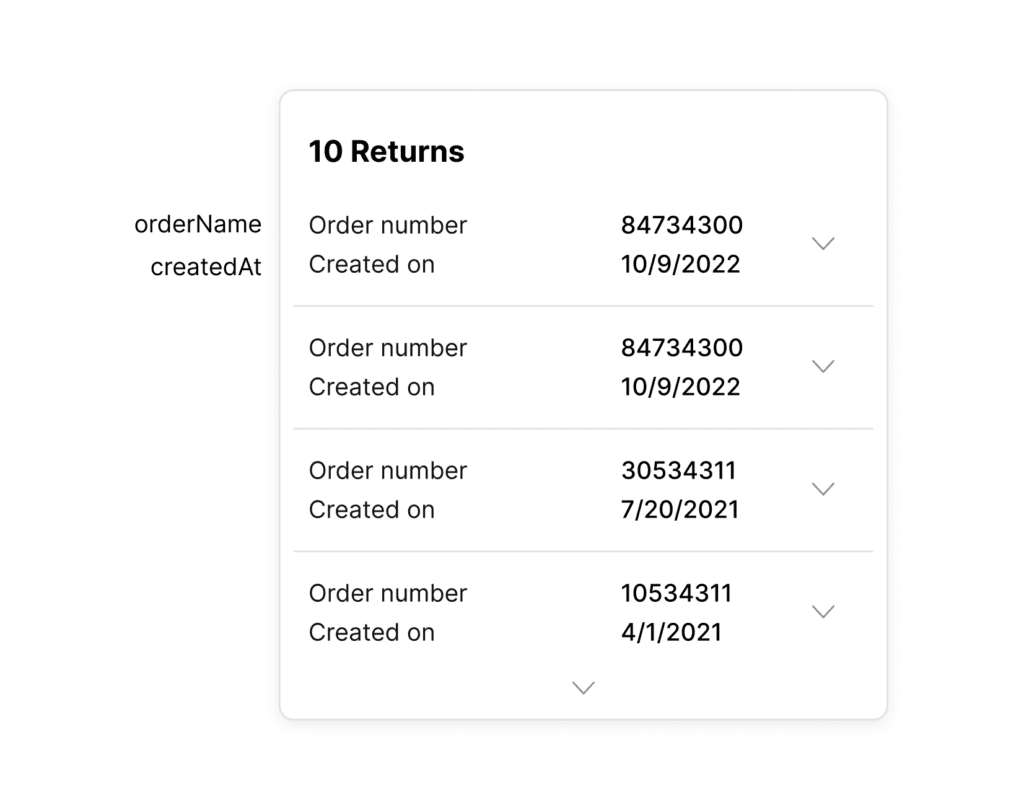The image size is (1024, 805).
Task: Select 84734300 in the topmost return
Action: [682, 225]
